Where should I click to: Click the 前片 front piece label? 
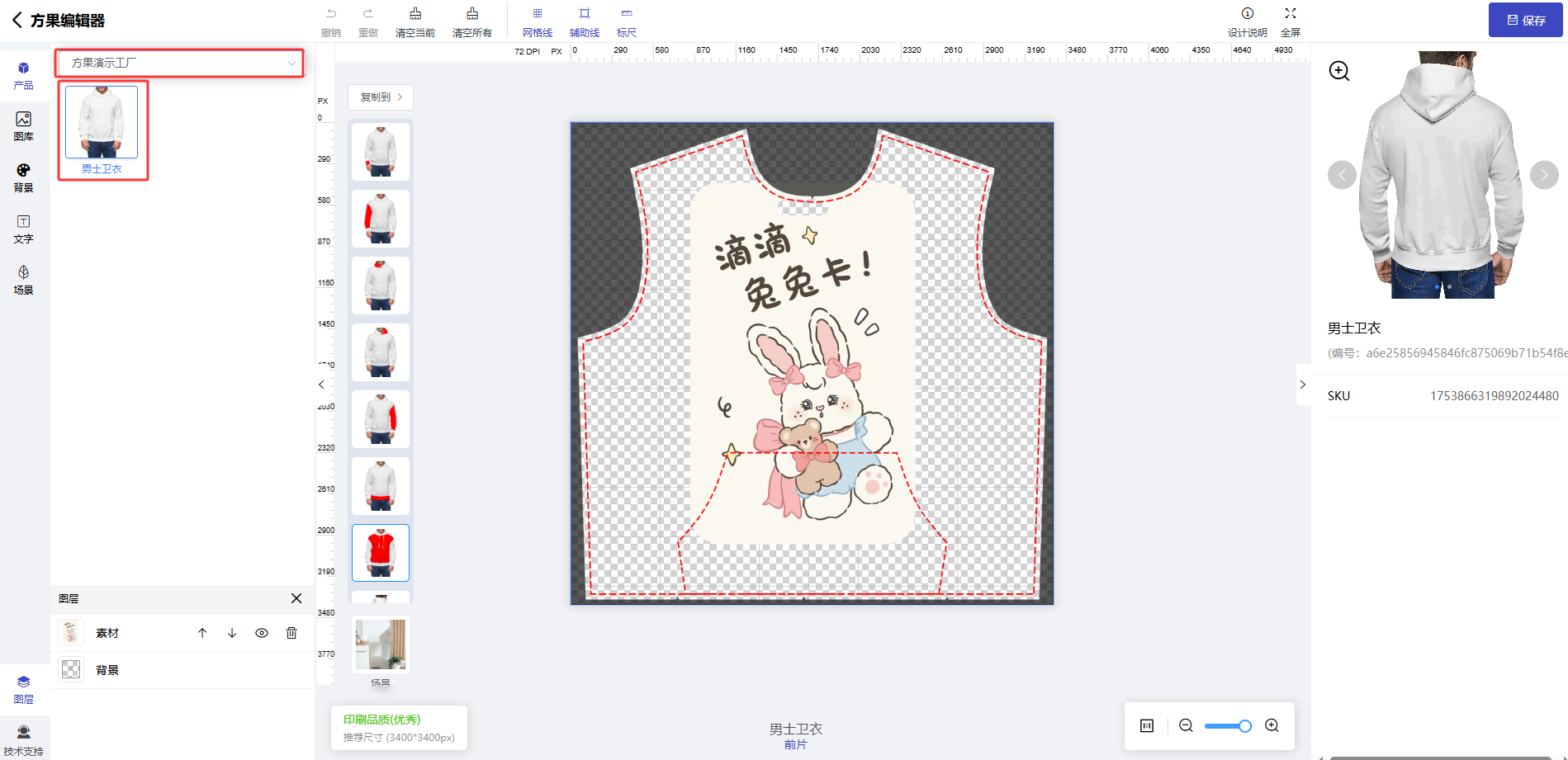tap(795, 744)
